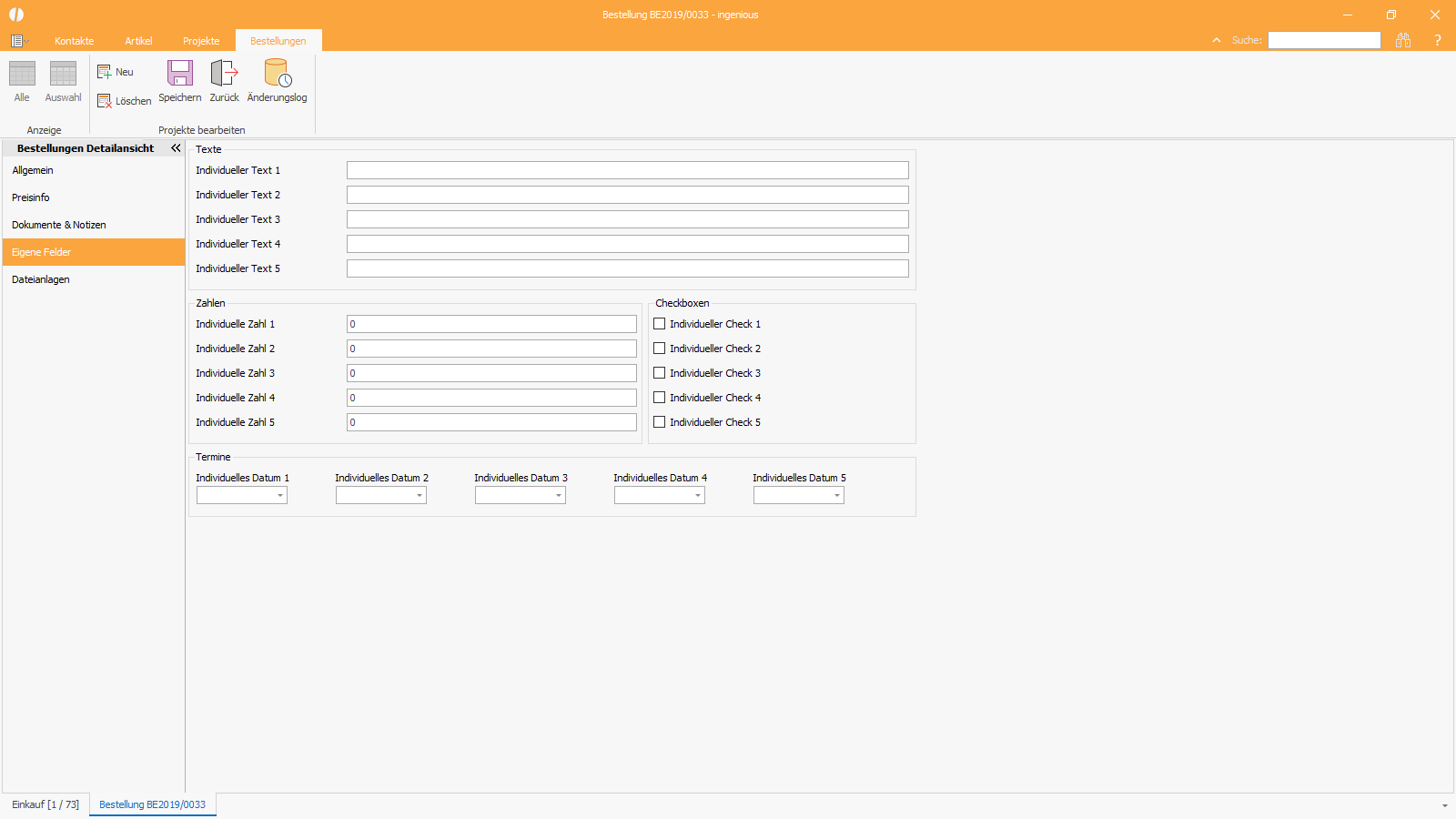Click the Auswahl view icon
This screenshot has width=1456, height=819.
pyautogui.click(x=63, y=81)
